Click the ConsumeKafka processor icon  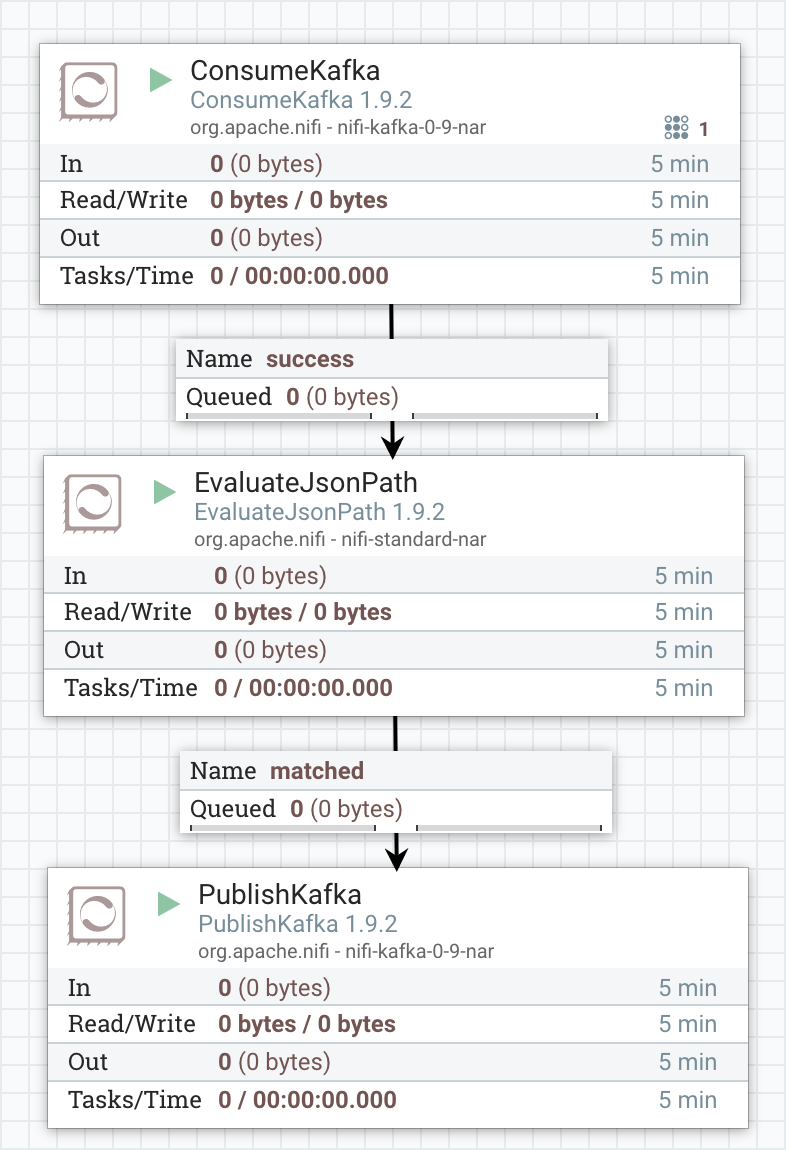[x=89, y=92]
